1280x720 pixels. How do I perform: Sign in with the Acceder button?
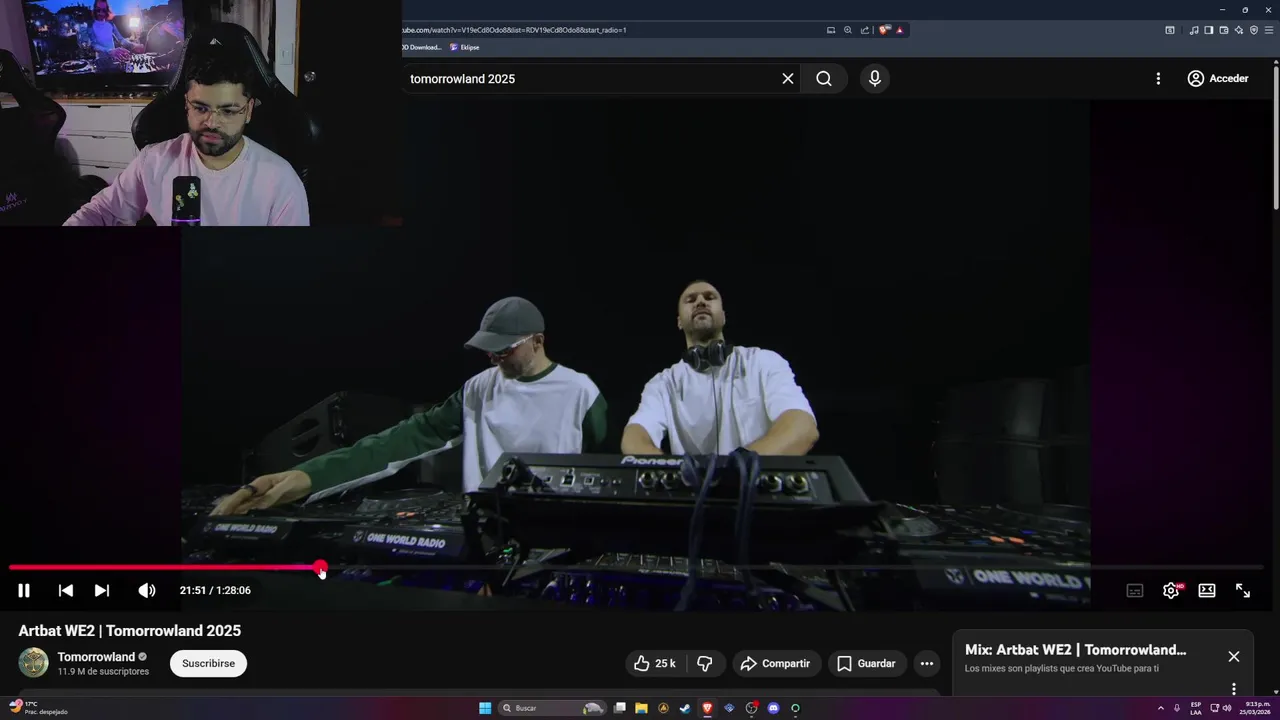pyautogui.click(x=1217, y=78)
